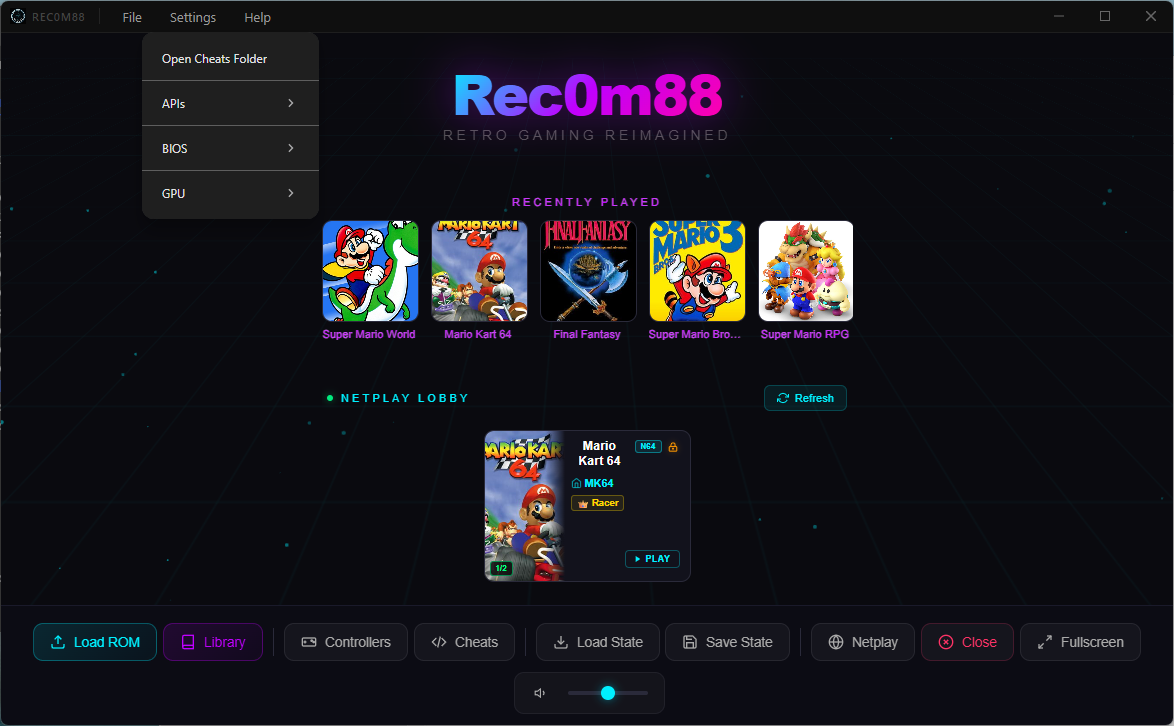Open the File menu
The width and height of the screenshot is (1174, 726).
tap(132, 18)
